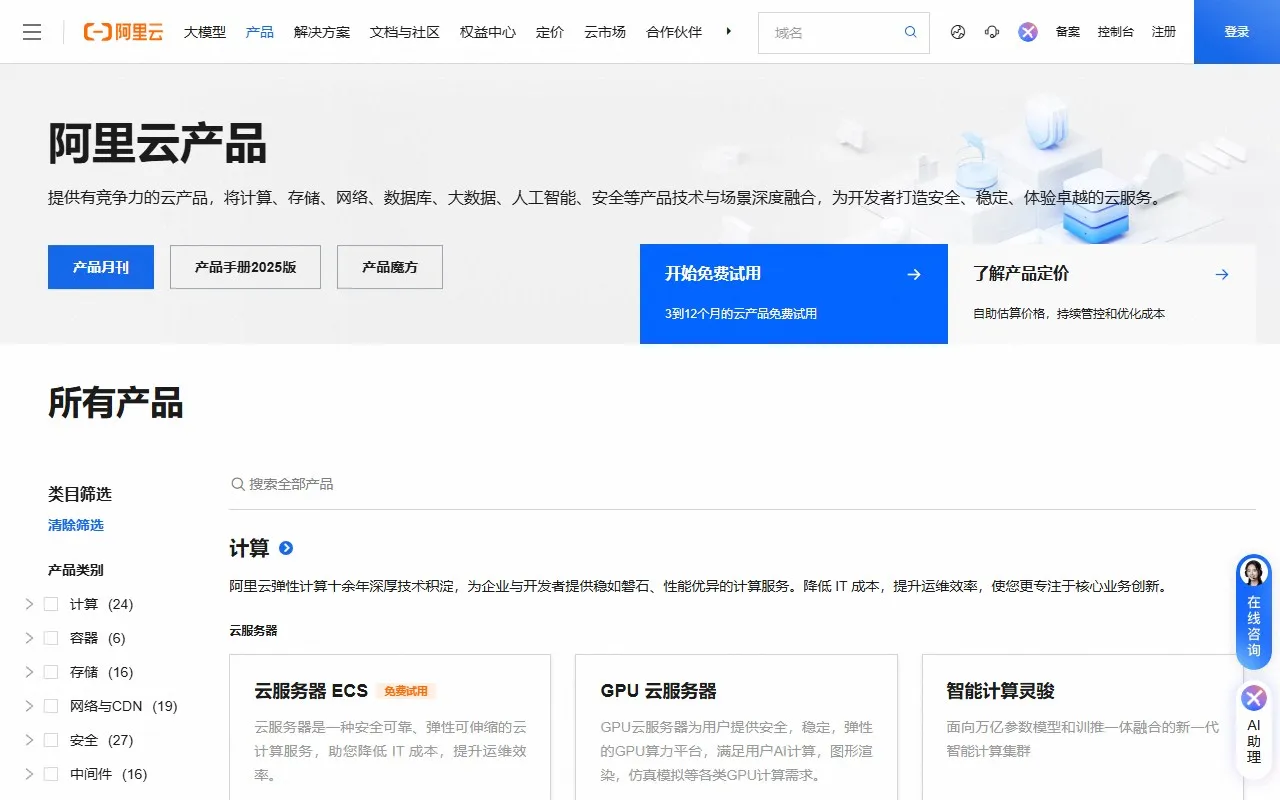Click the Alibaba Cloud (阿里云) logo
1280x800 pixels.
click(x=122, y=31)
